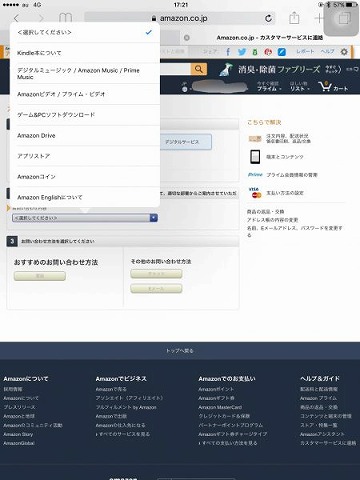This screenshot has height=480, width=360.
Task: Click the トップへ戻る link
Action: [180, 351]
